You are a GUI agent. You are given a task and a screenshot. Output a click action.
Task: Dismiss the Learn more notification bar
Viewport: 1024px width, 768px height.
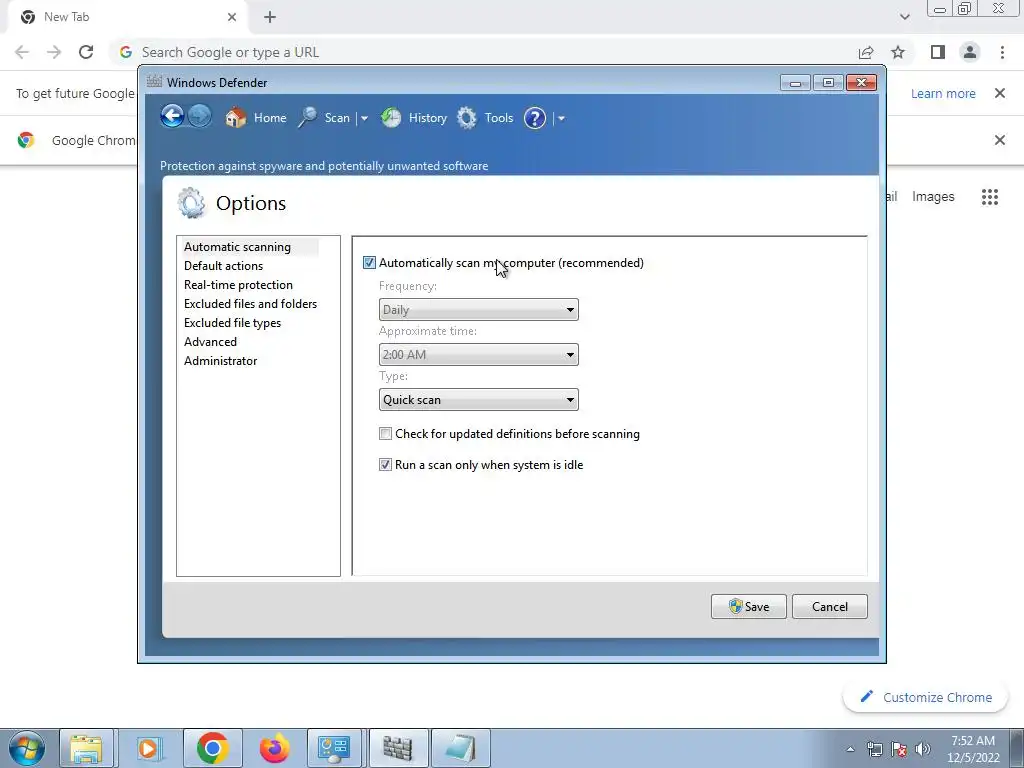1000,93
